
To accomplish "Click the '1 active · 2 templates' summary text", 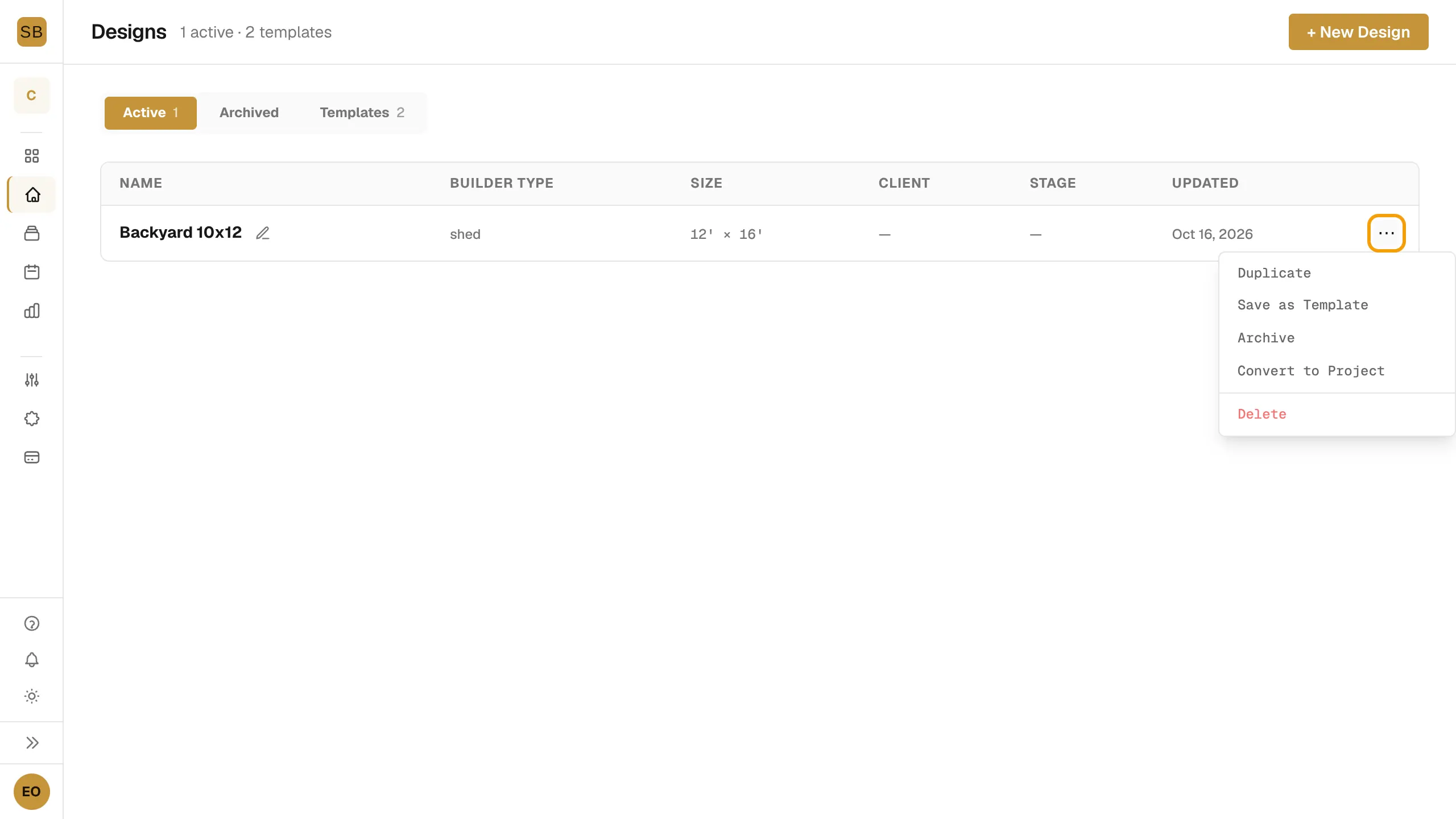I will click(x=255, y=32).
